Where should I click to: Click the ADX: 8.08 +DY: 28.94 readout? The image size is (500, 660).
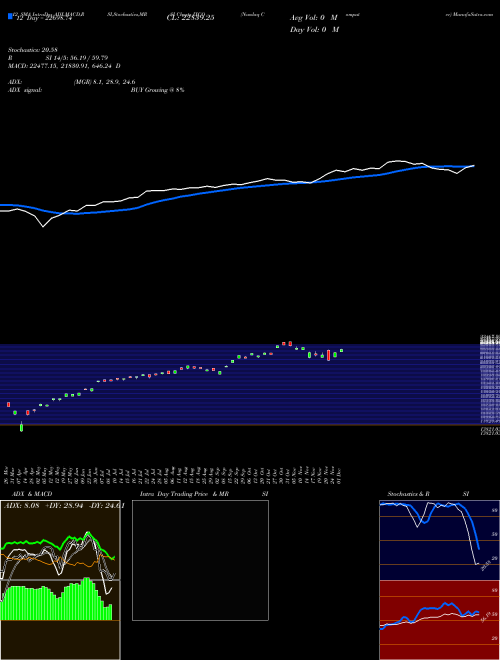(x=64, y=506)
